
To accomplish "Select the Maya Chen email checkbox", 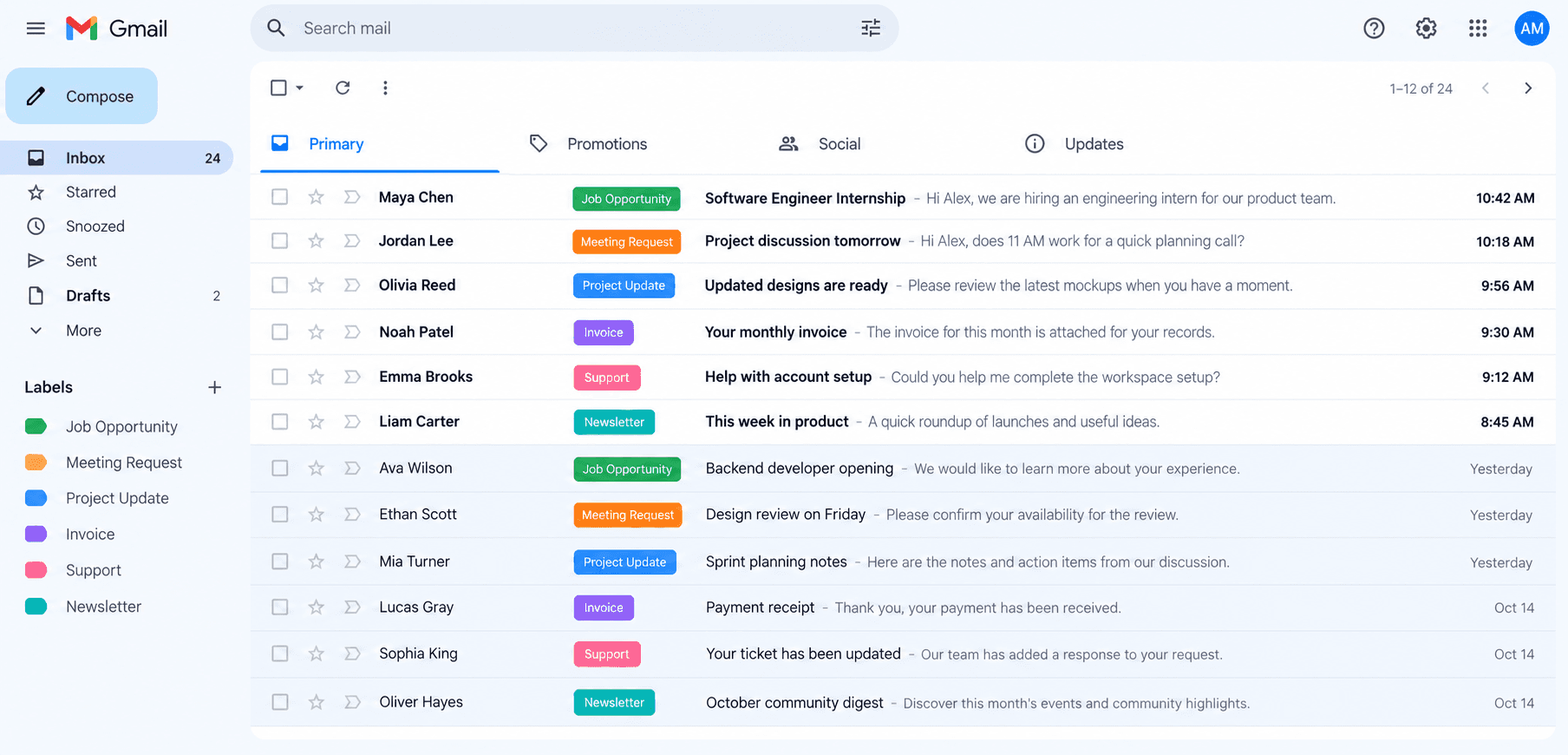I will (x=279, y=197).
